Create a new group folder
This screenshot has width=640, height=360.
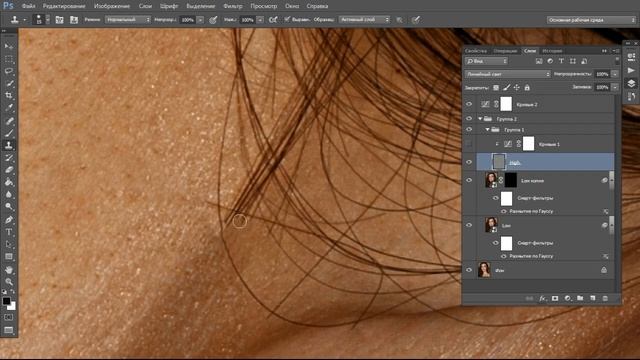tap(580, 298)
